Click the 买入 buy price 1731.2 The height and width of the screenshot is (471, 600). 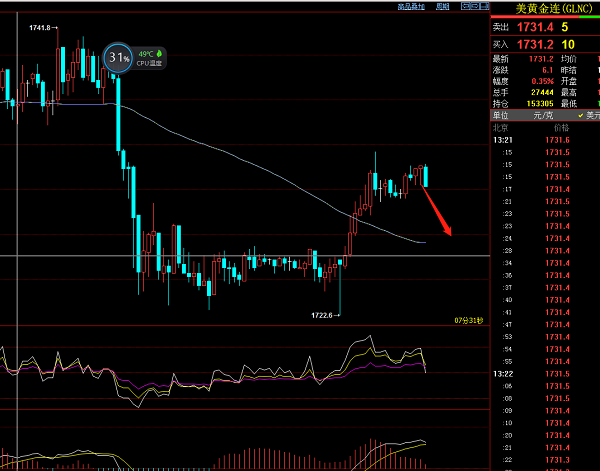tap(534, 45)
